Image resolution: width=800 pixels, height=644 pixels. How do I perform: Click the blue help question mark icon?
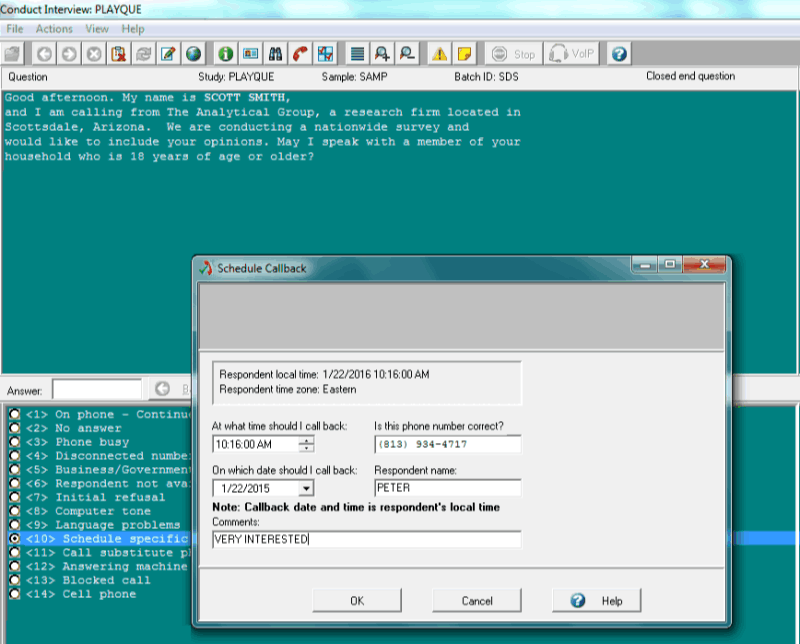(x=619, y=54)
